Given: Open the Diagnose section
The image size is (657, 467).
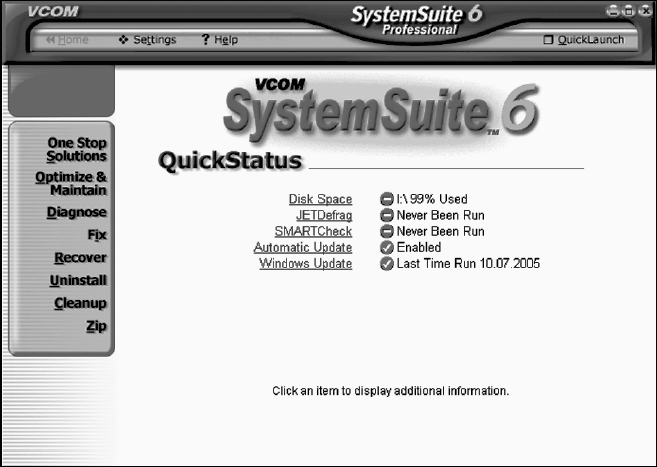Looking at the screenshot, I should click(x=77, y=213).
